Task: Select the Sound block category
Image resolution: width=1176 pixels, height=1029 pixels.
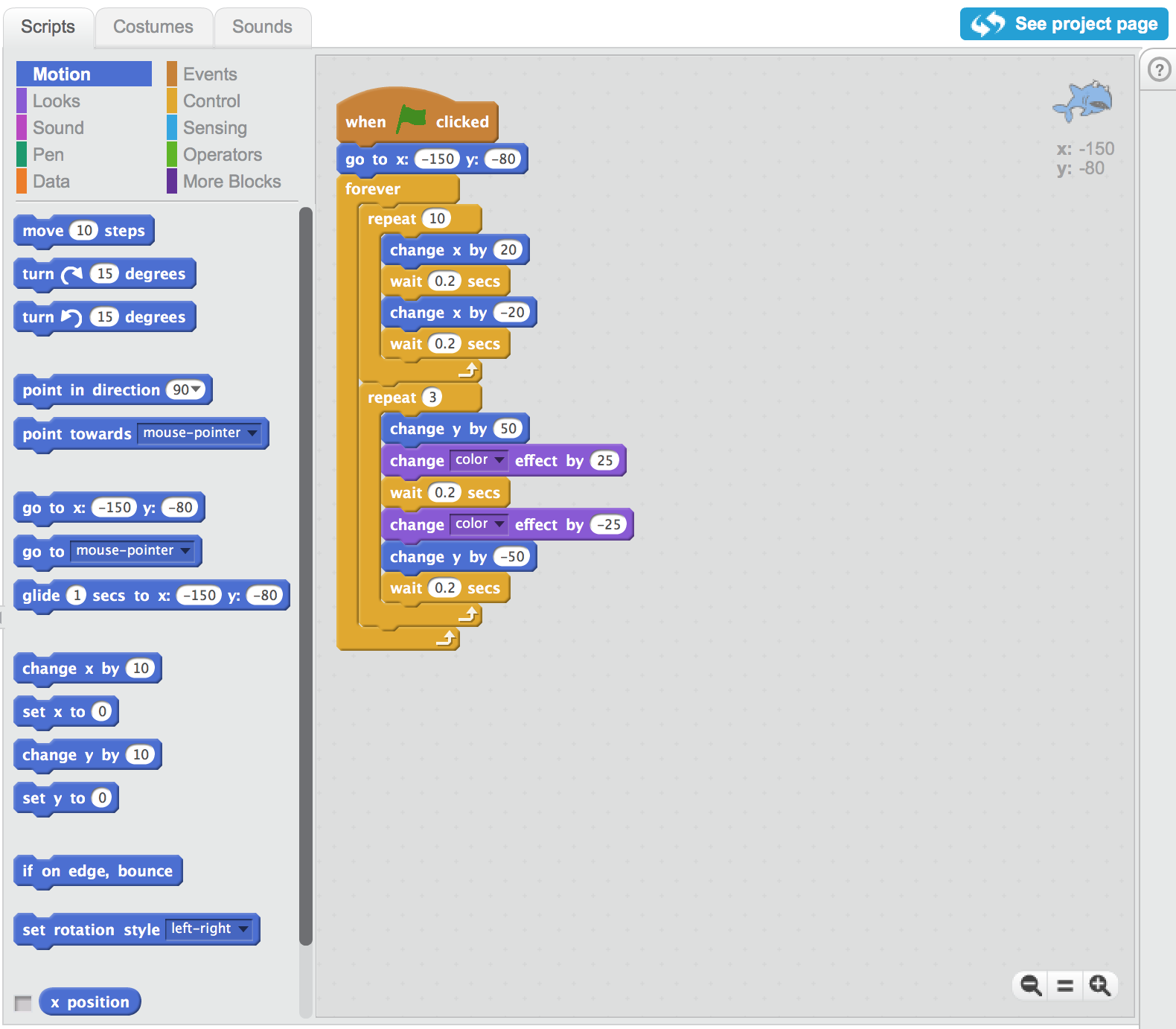Action: [59, 127]
